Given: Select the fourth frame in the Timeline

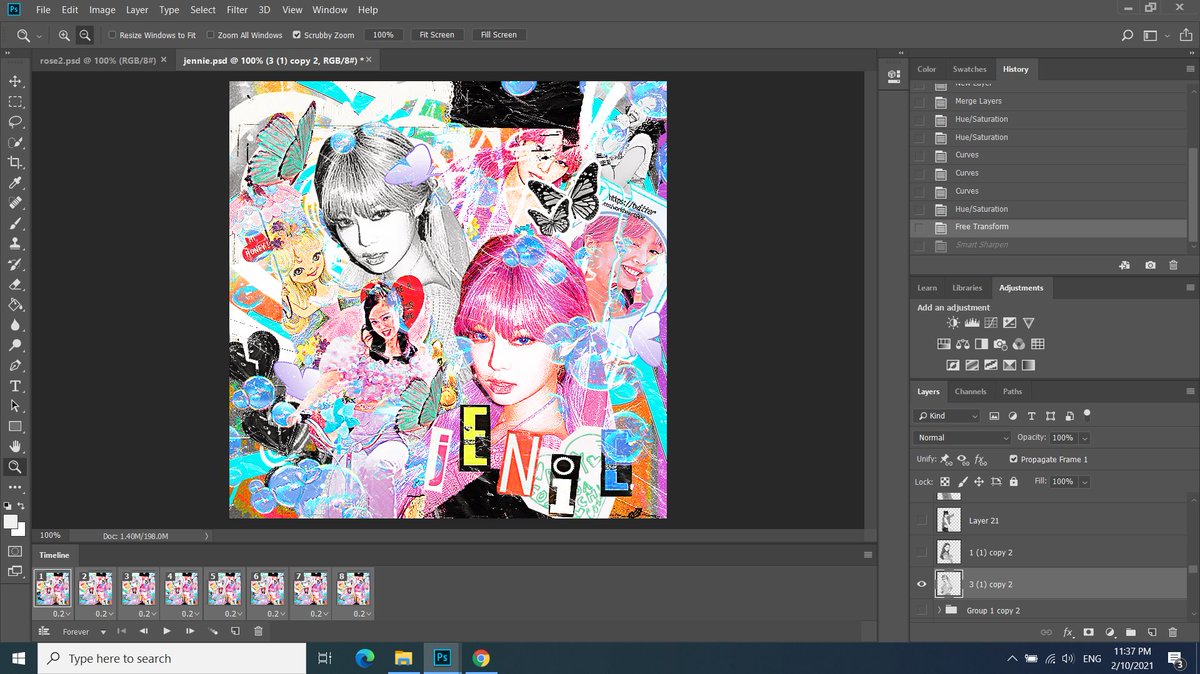Looking at the screenshot, I should click(181, 588).
